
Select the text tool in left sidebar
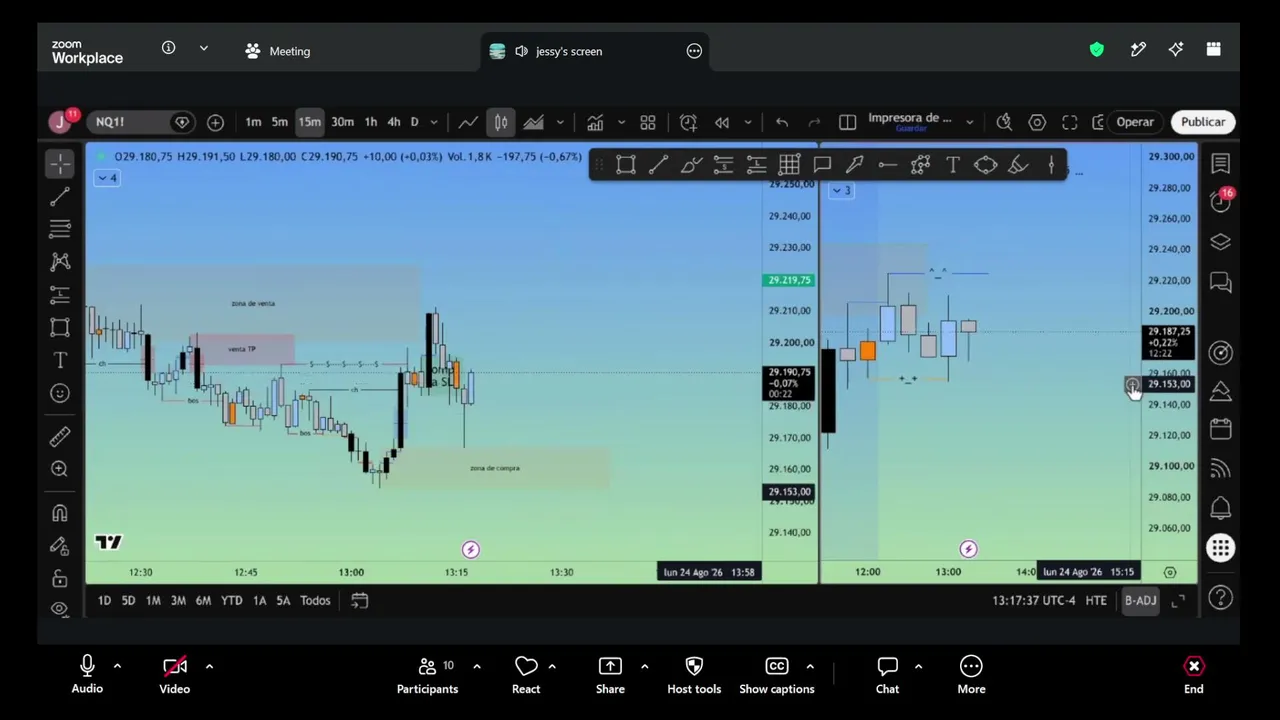60,361
